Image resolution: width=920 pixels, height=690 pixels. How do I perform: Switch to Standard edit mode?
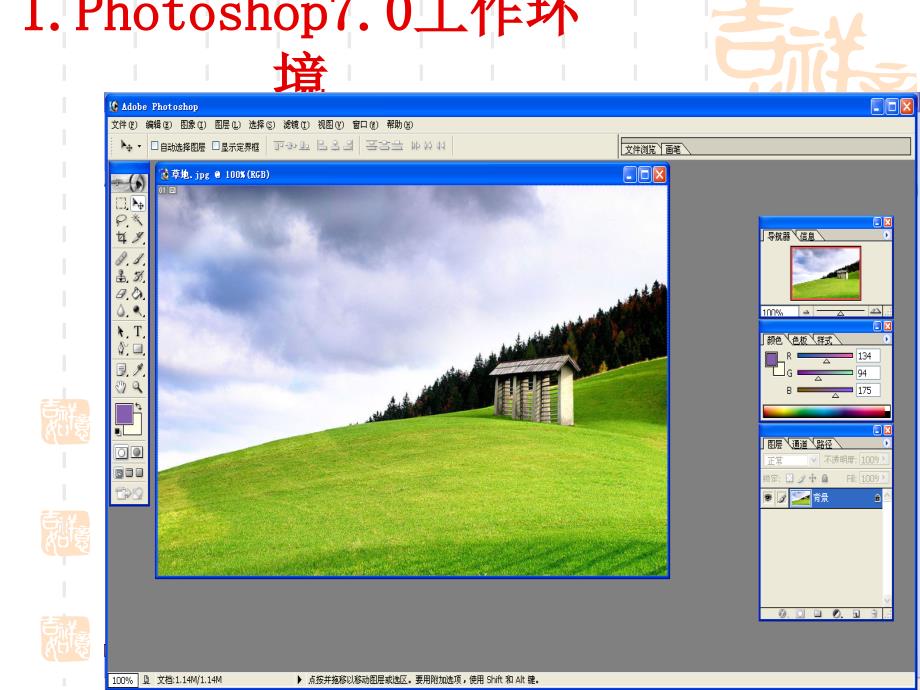tap(121, 452)
